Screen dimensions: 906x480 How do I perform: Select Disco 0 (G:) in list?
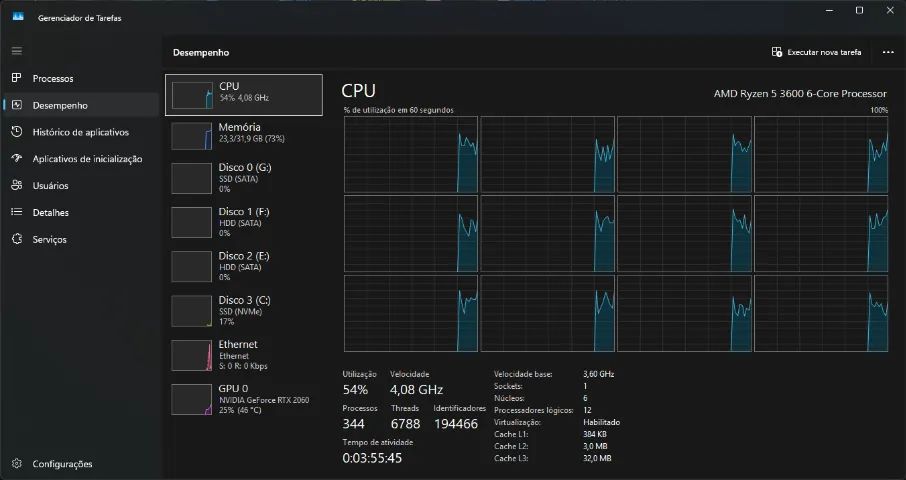(x=244, y=178)
